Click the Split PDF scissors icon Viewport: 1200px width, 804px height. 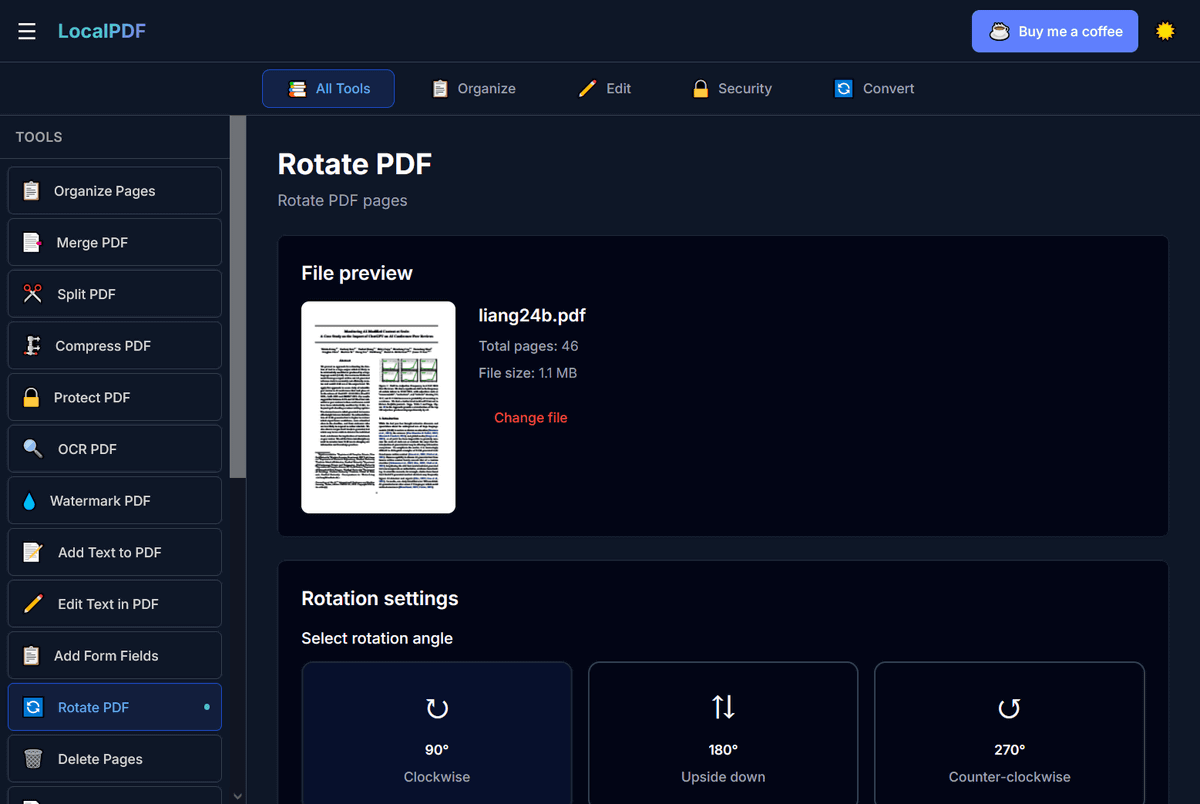33,294
